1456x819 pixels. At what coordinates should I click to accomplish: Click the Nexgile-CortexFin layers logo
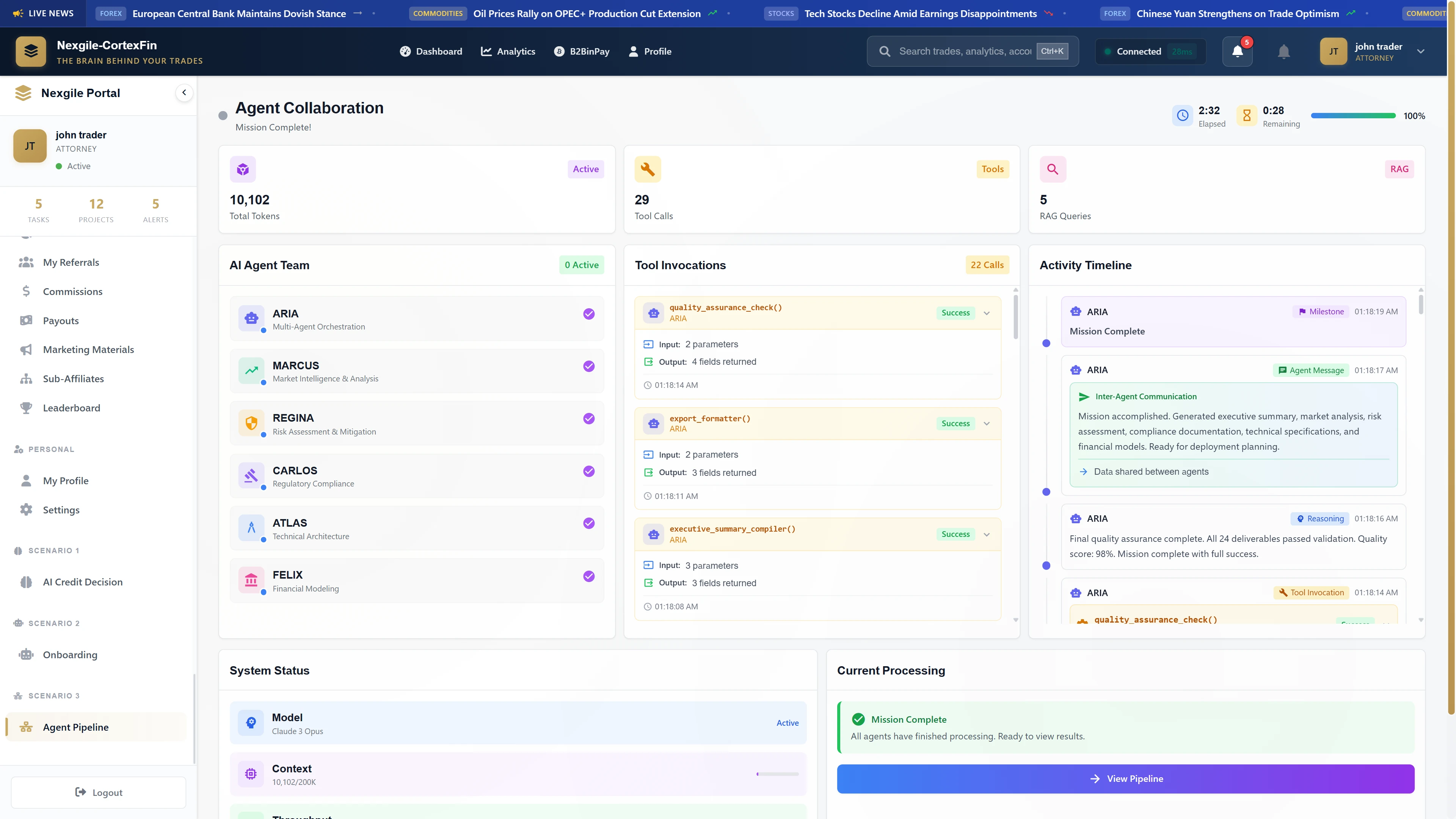pyautogui.click(x=30, y=51)
